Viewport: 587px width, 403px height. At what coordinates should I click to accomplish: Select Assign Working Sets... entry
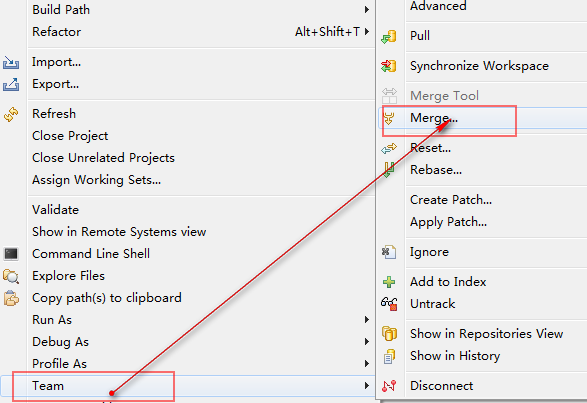click(x=97, y=180)
